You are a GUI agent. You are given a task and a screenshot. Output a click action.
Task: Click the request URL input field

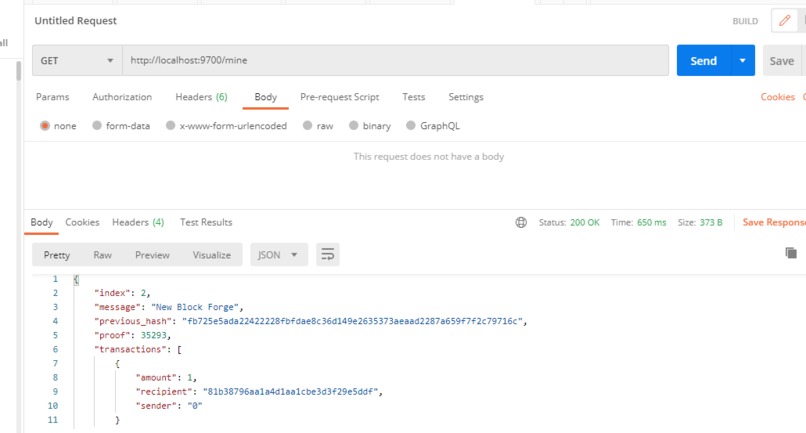pyautogui.click(x=395, y=61)
